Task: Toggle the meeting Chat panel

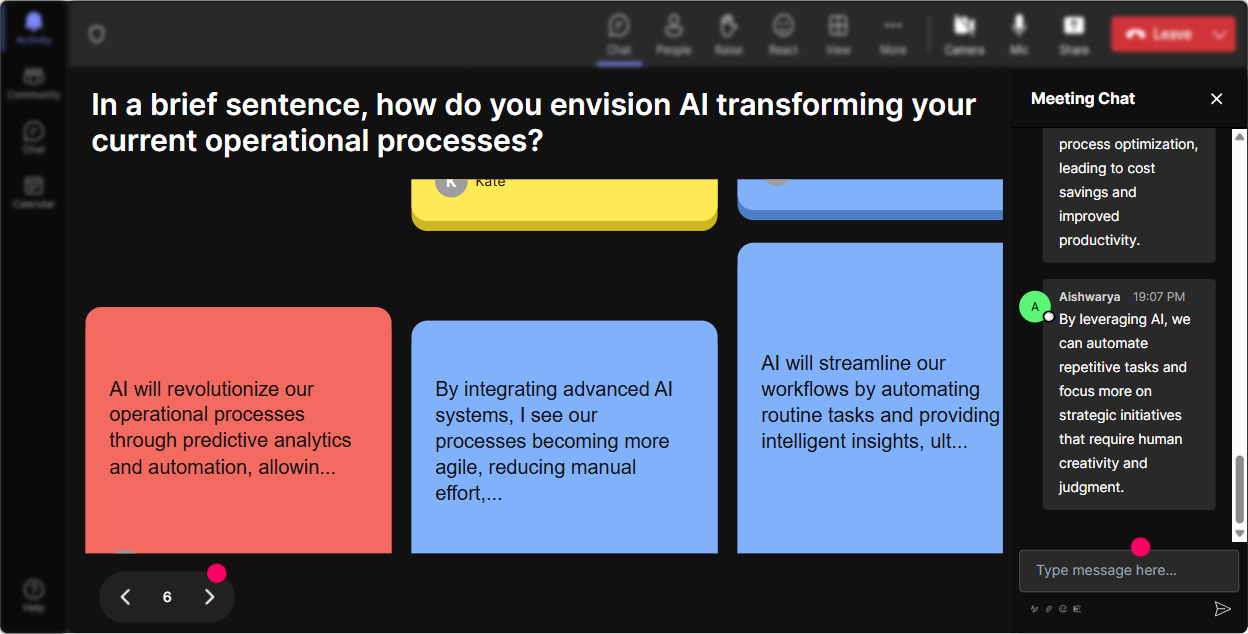Action: point(619,34)
